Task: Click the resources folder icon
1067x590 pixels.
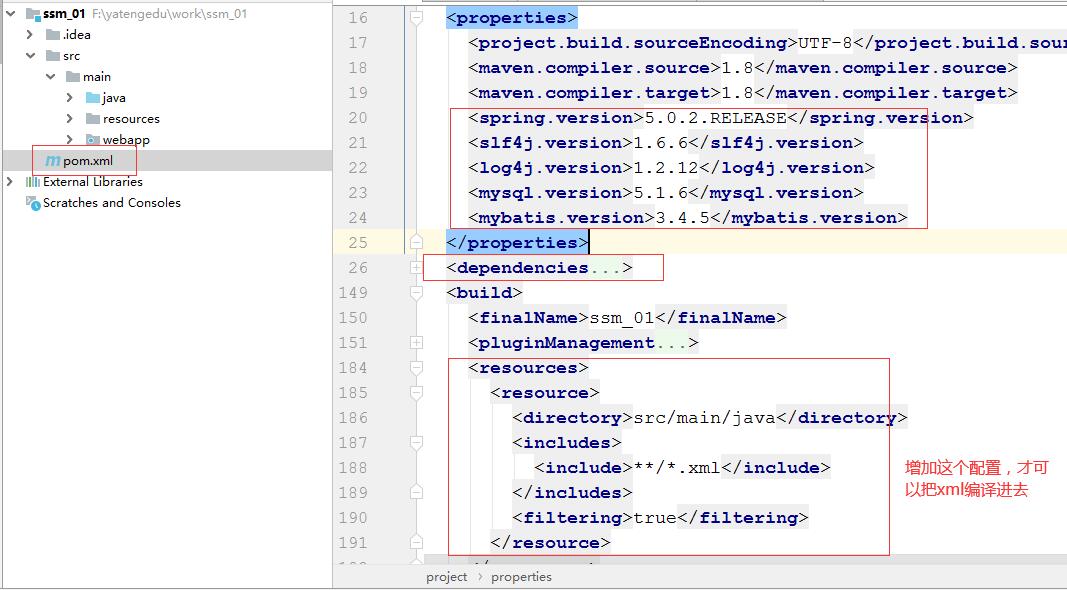Action: tap(92, 119)
